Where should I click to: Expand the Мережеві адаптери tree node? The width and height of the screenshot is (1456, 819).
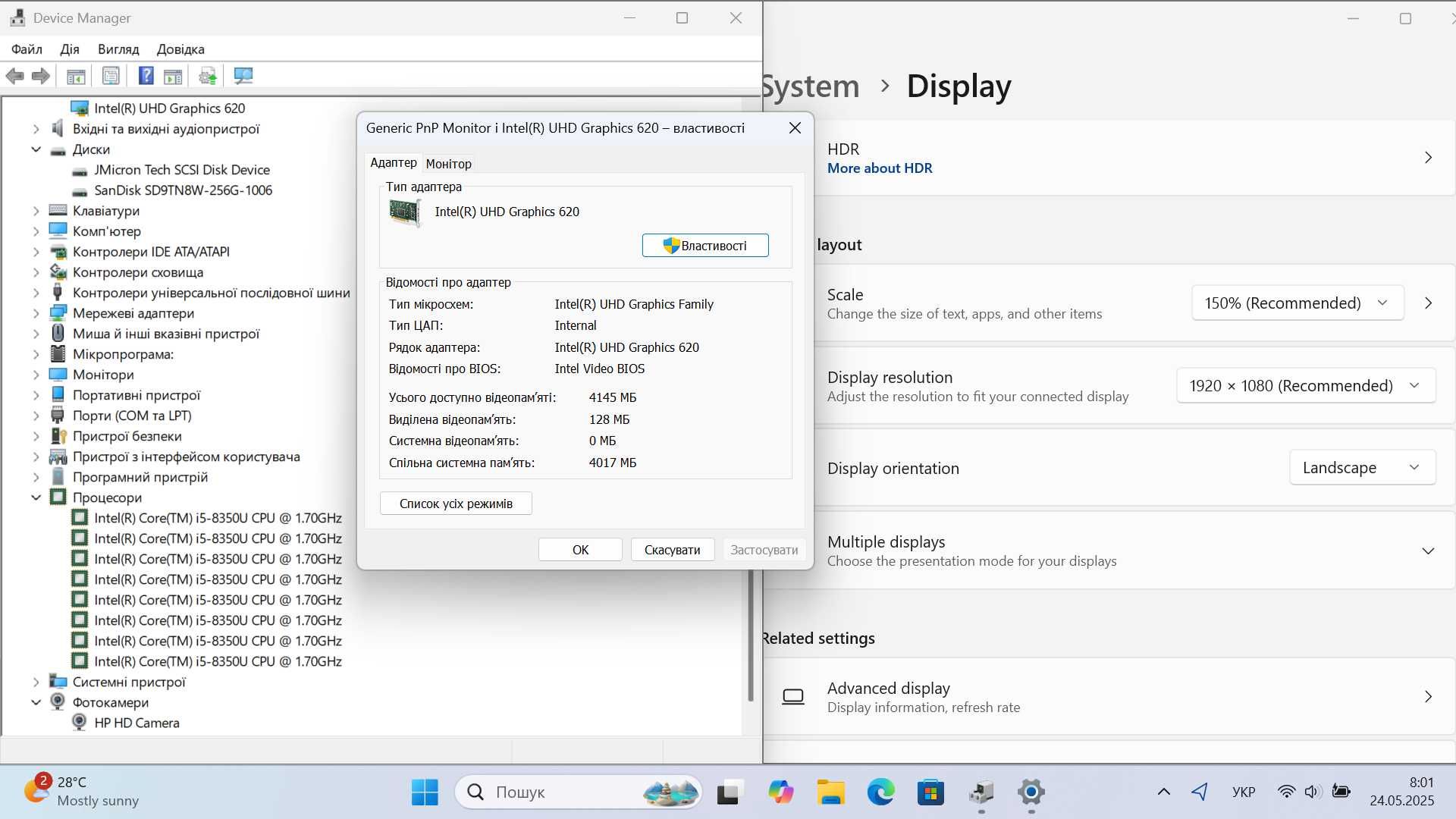click(x=36, y=313)
